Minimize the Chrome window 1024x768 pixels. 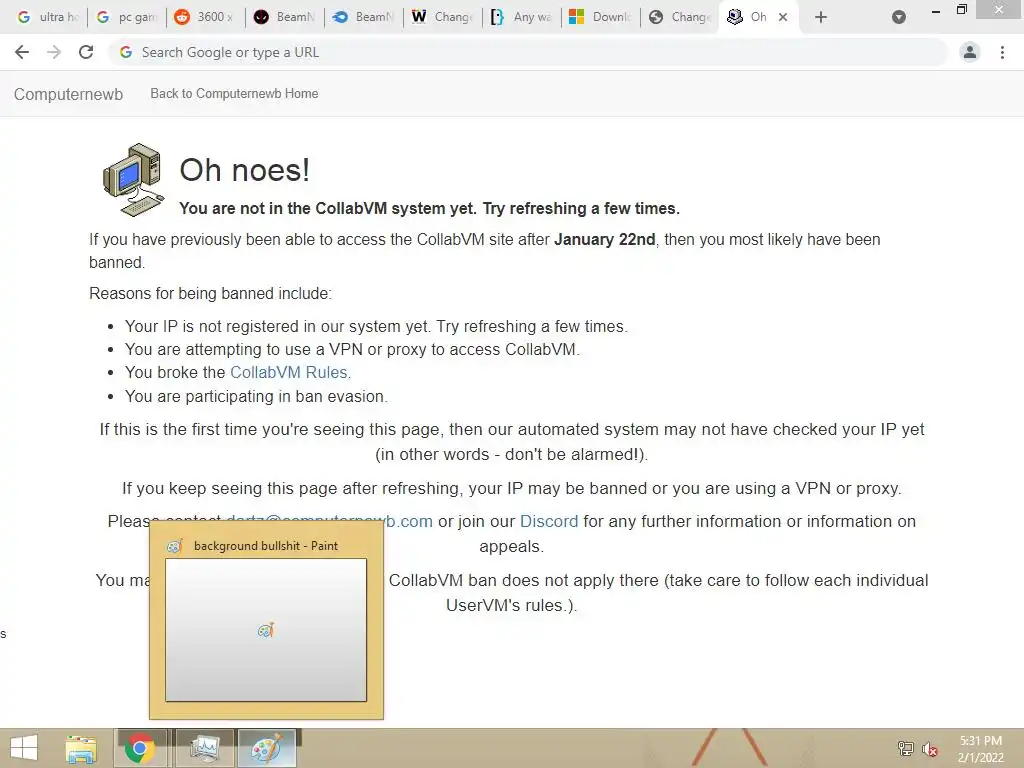936,10
